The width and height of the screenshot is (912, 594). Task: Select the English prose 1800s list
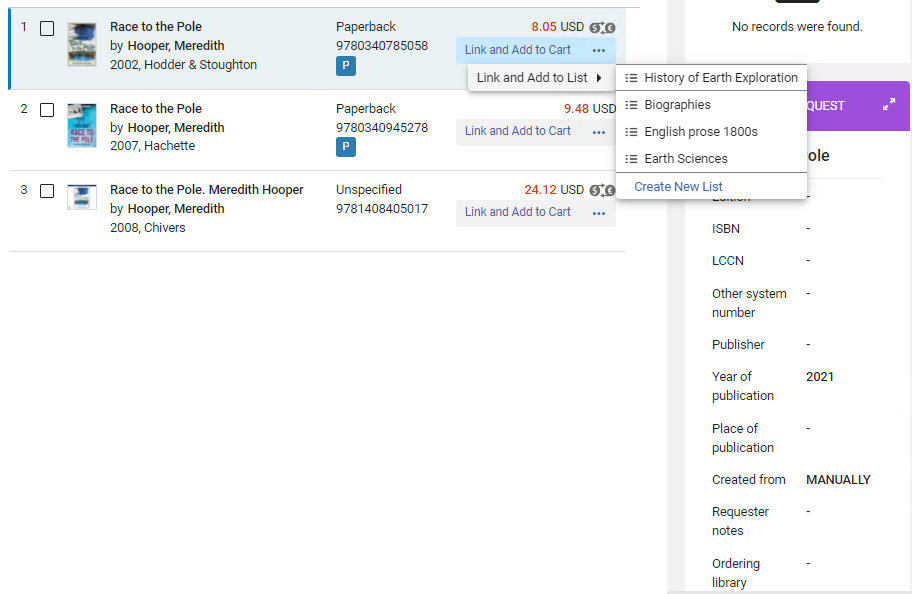[700, 132]
